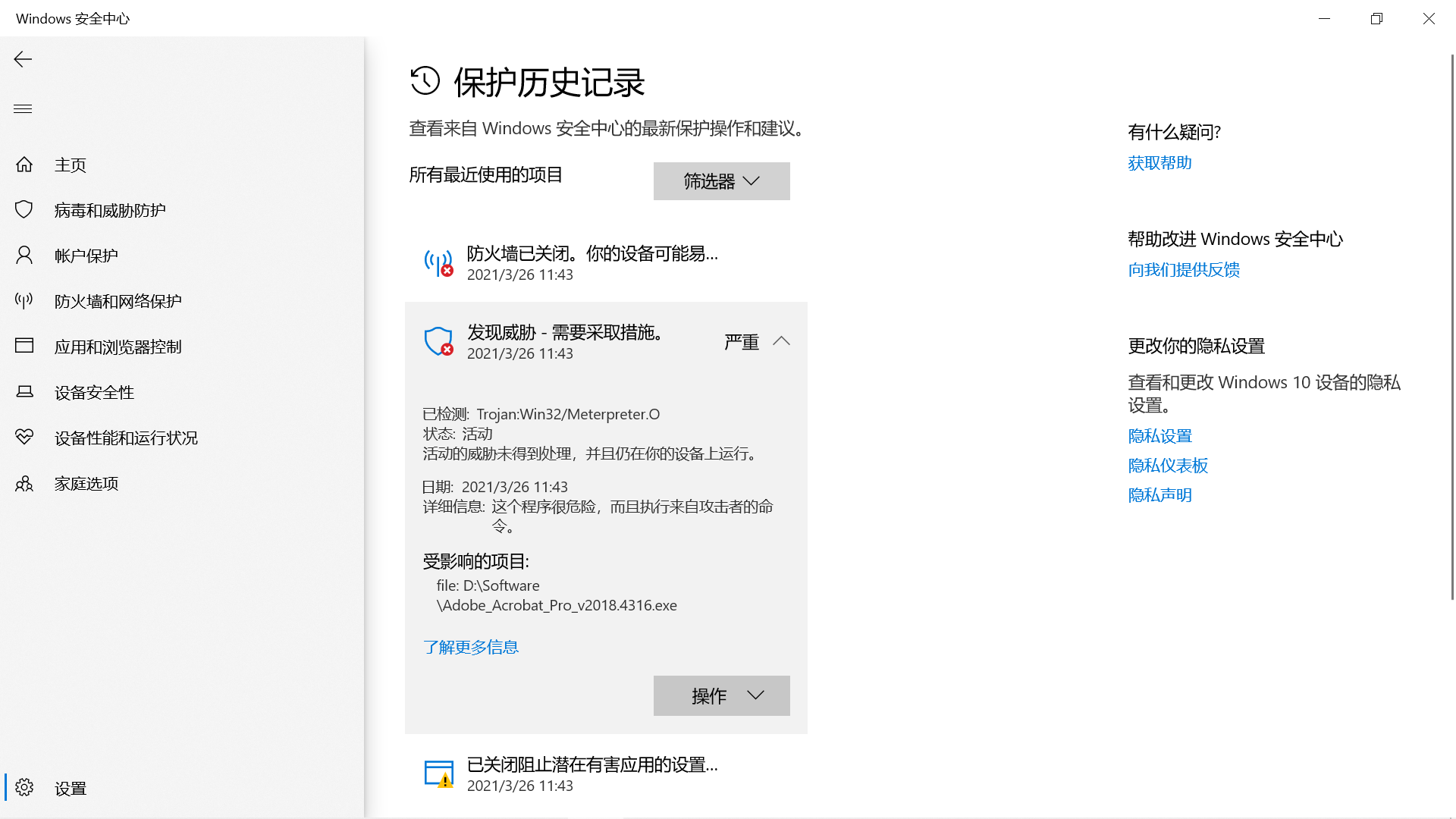This screenshot has width=1456, height=819.
Task: Click the 帐户保护 person icon
Action: coord(24,256)
